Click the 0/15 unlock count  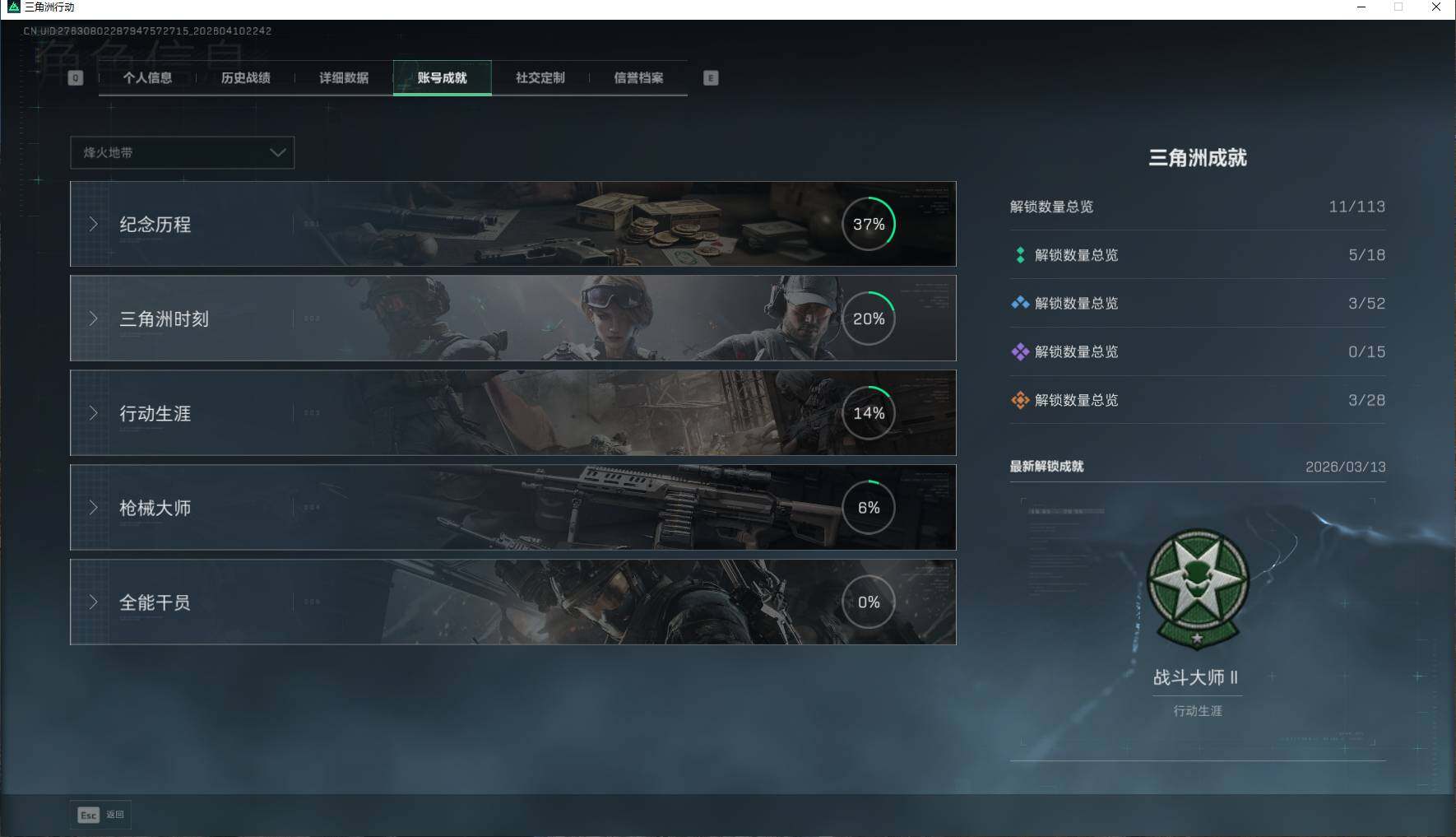[1367, 352]
